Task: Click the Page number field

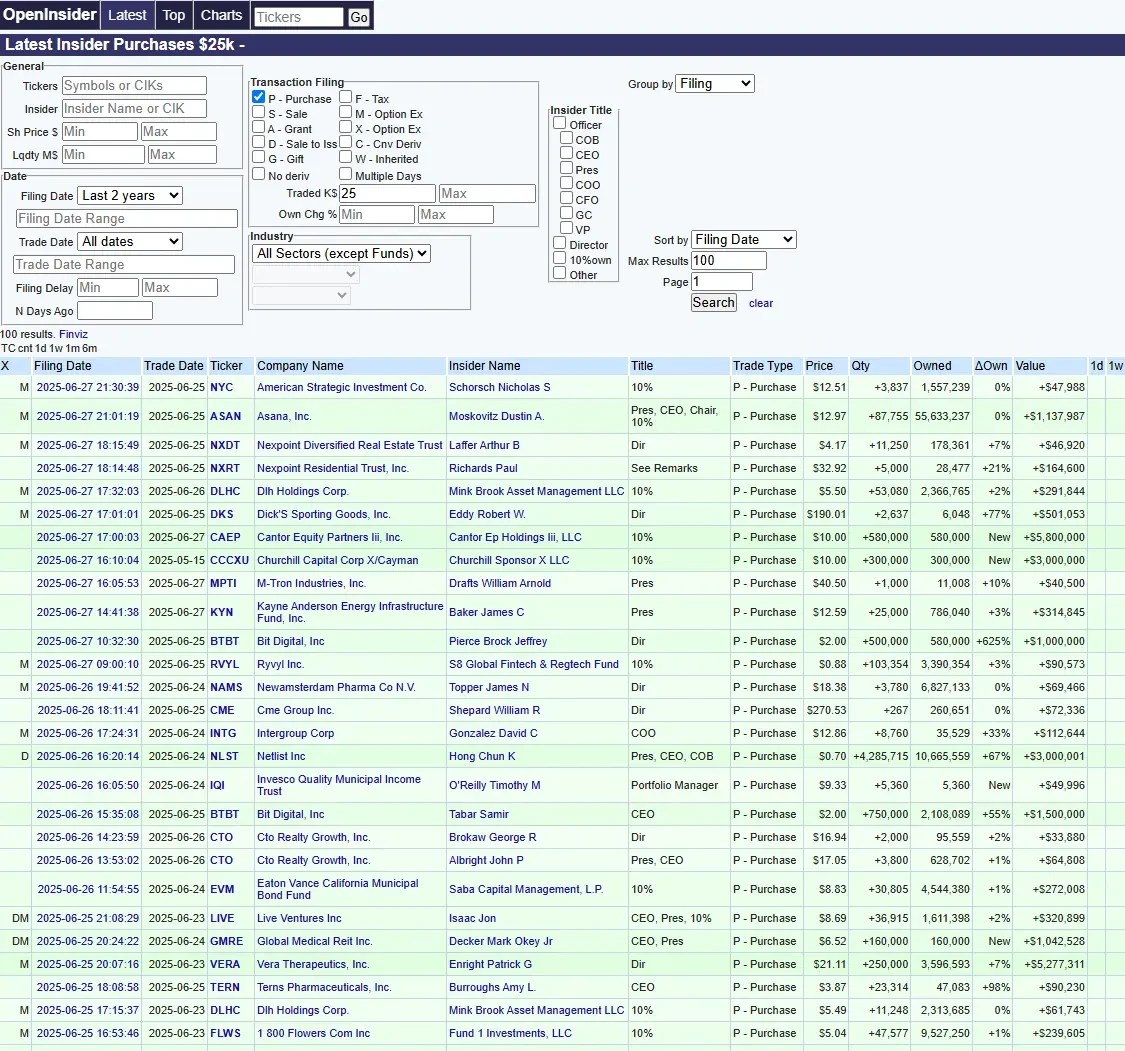Action: [x=722, y=281]
